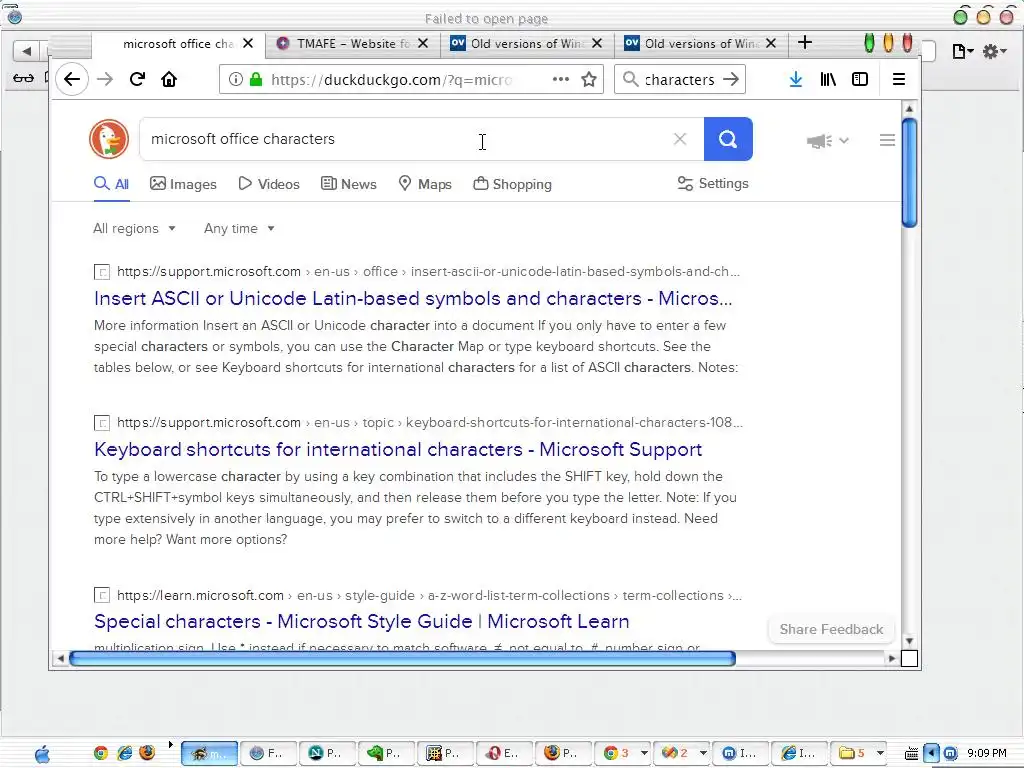Viewport: 1024px width, 768px height.
Task: Open Keyboard shortcuts for international characters result
Action: click(x=398, y=449)
